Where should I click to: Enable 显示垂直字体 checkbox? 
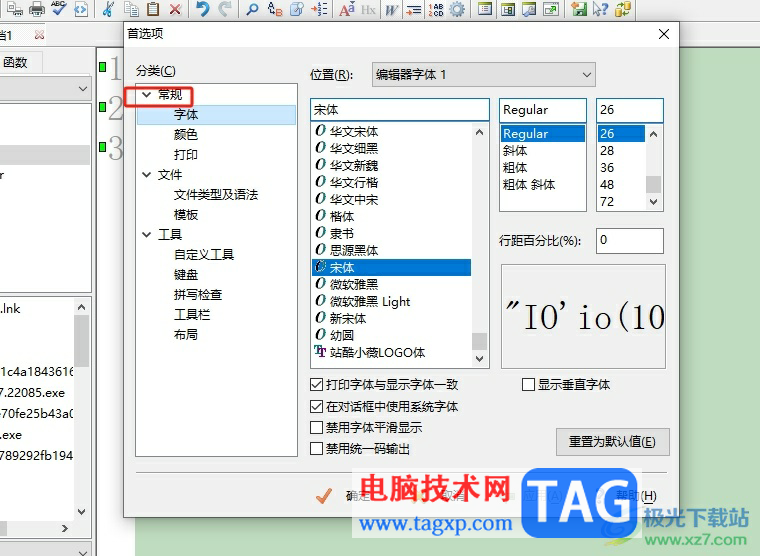tap(528, 385)
